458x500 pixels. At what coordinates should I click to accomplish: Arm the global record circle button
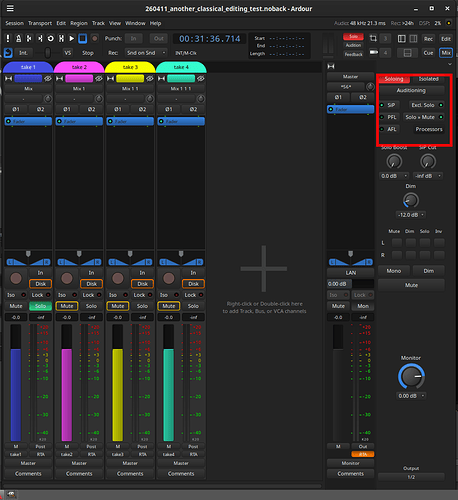95,38
